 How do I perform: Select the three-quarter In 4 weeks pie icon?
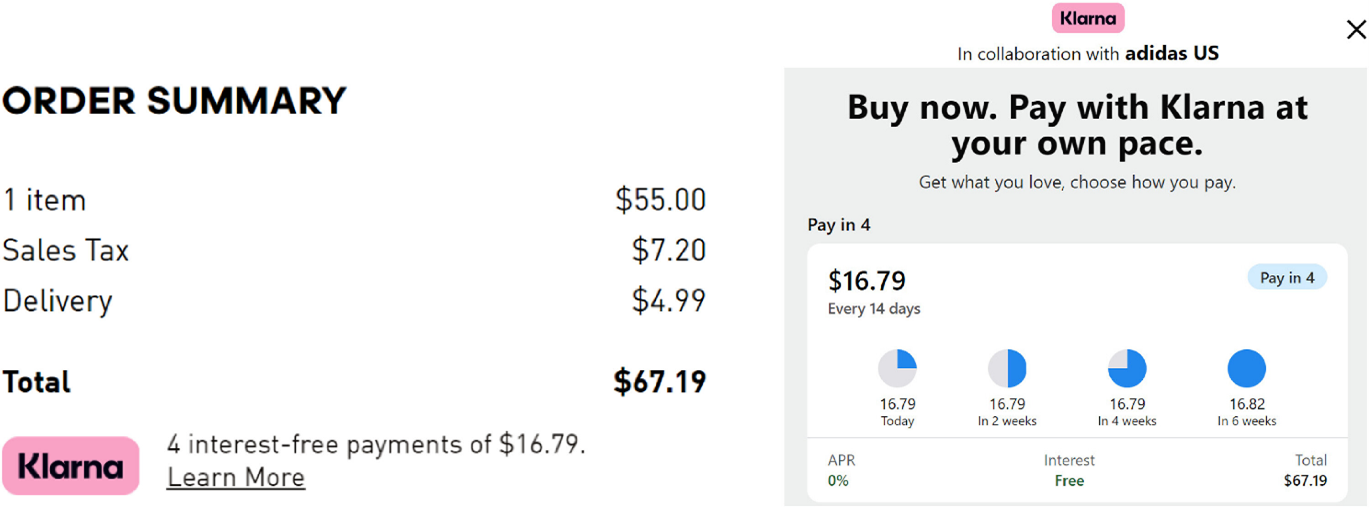(x=1127, y=369)
